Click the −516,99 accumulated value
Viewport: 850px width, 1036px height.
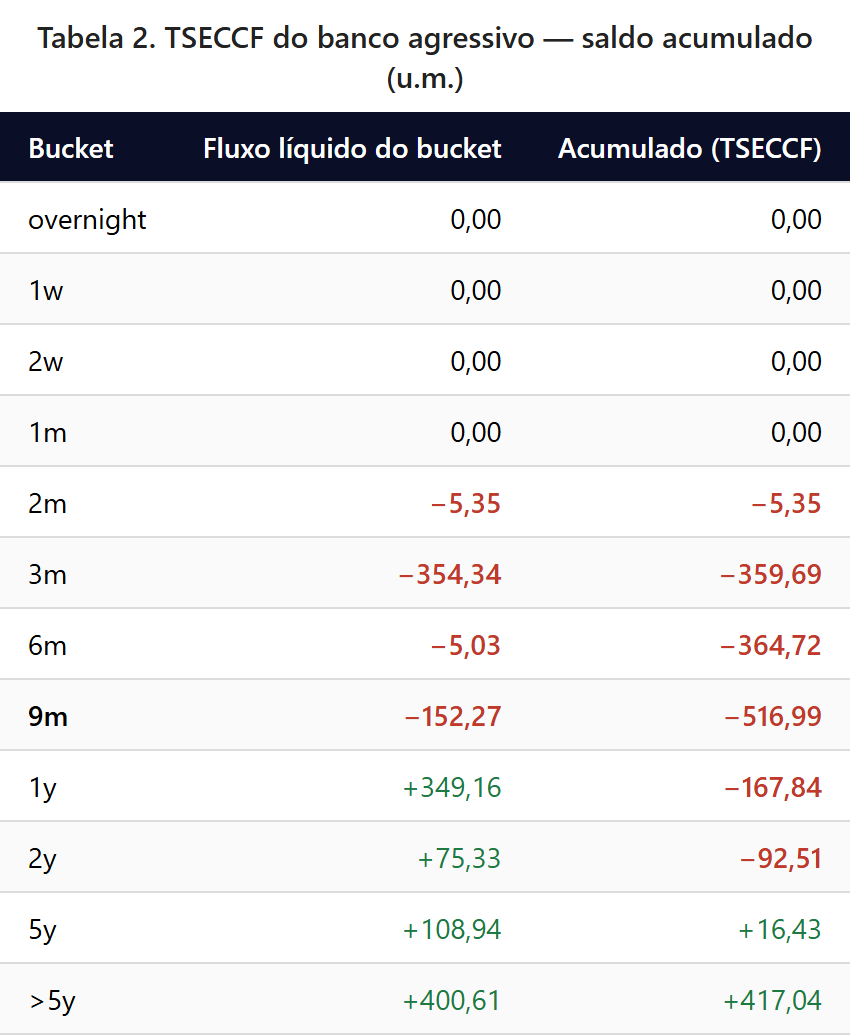point(770,717)
